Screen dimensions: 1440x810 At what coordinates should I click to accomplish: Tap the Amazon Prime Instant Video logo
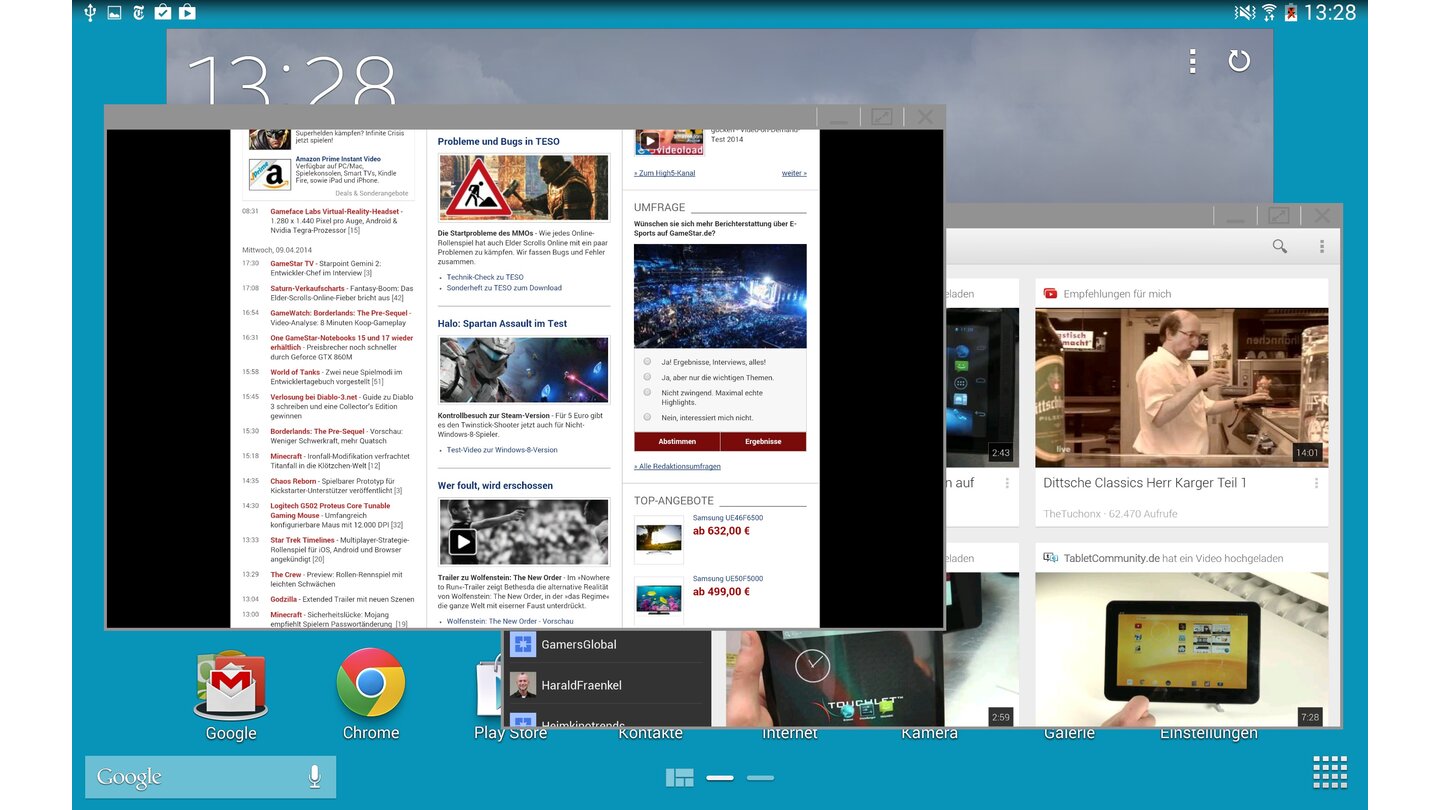point(270,174)
